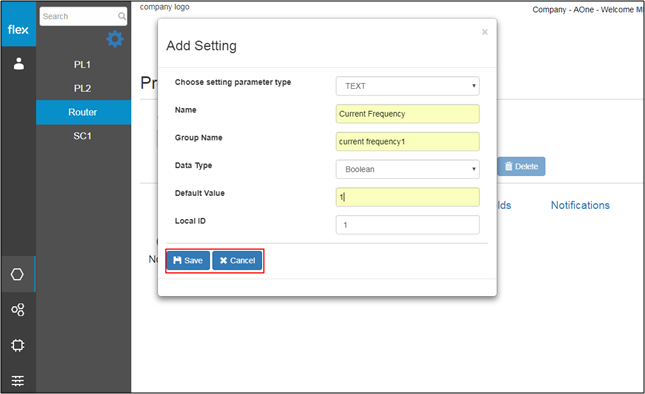Cancel the Add Setting dialog

(x=237, y=260)
